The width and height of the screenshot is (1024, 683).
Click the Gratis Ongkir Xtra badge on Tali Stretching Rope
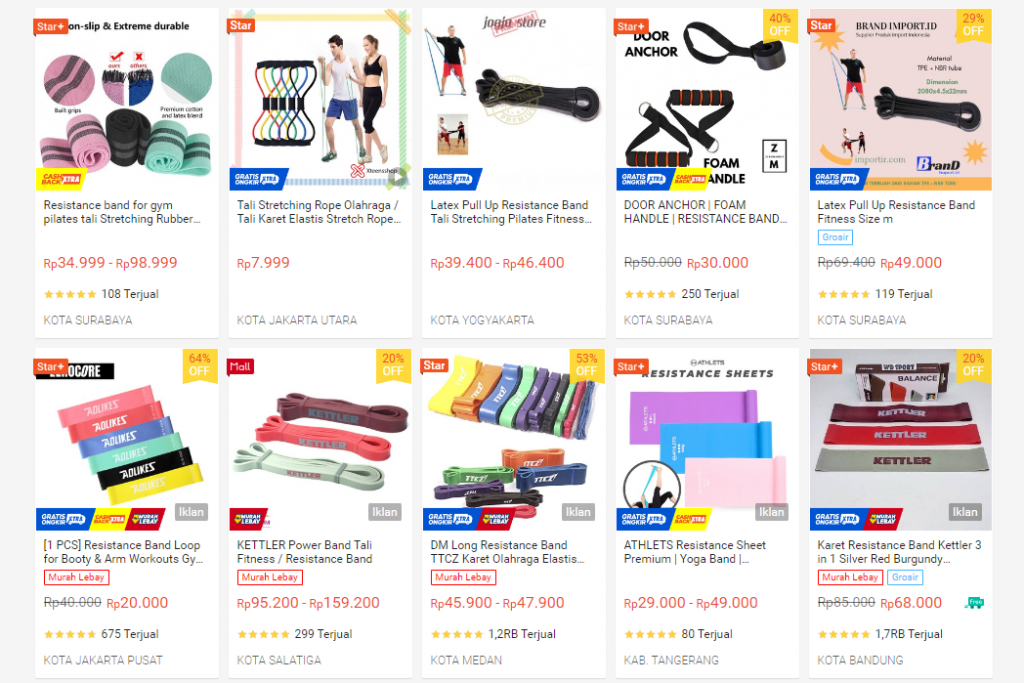tap(257, 178)
